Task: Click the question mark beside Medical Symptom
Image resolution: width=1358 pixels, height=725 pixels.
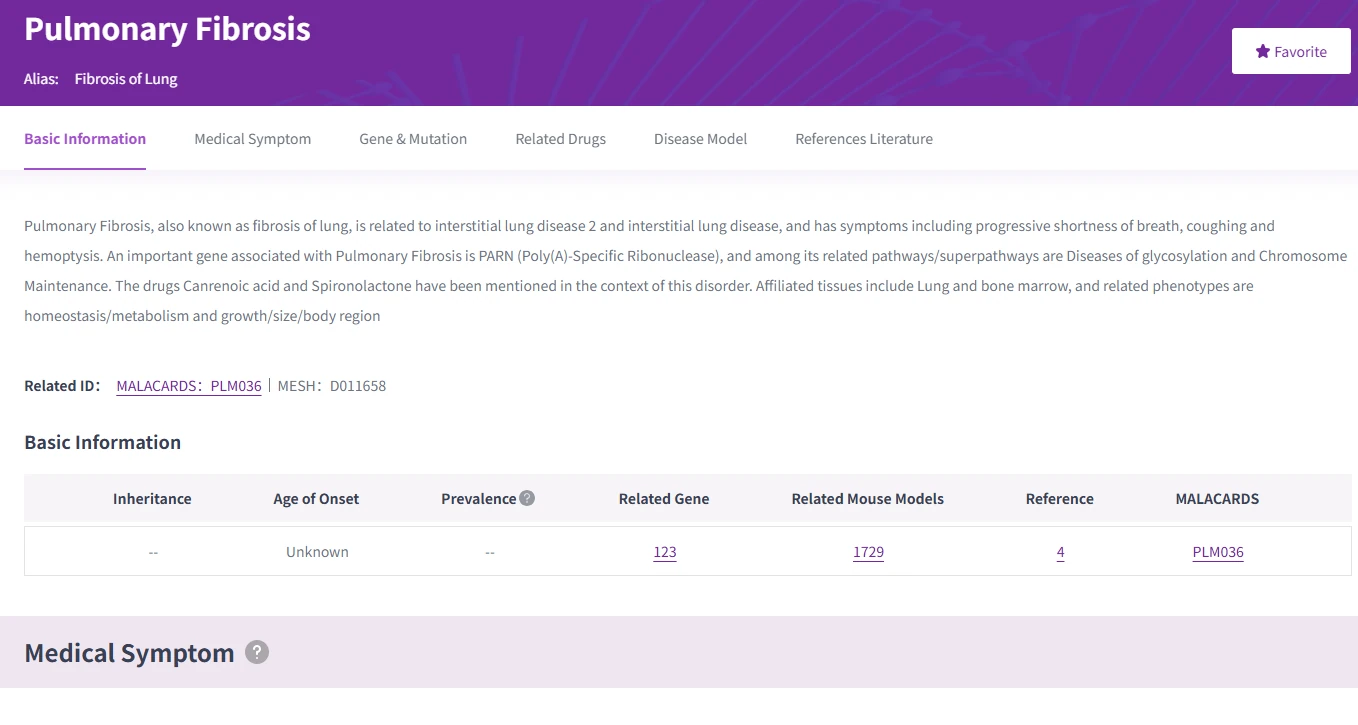Action: pyautogui.click(x=257, y=652)
